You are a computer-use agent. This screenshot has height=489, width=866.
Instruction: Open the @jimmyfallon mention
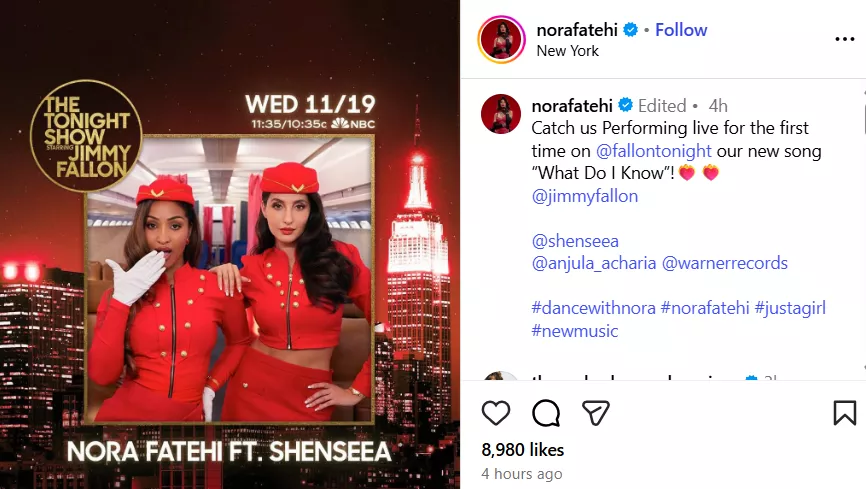pyautogui.click(x=584, y=196)
